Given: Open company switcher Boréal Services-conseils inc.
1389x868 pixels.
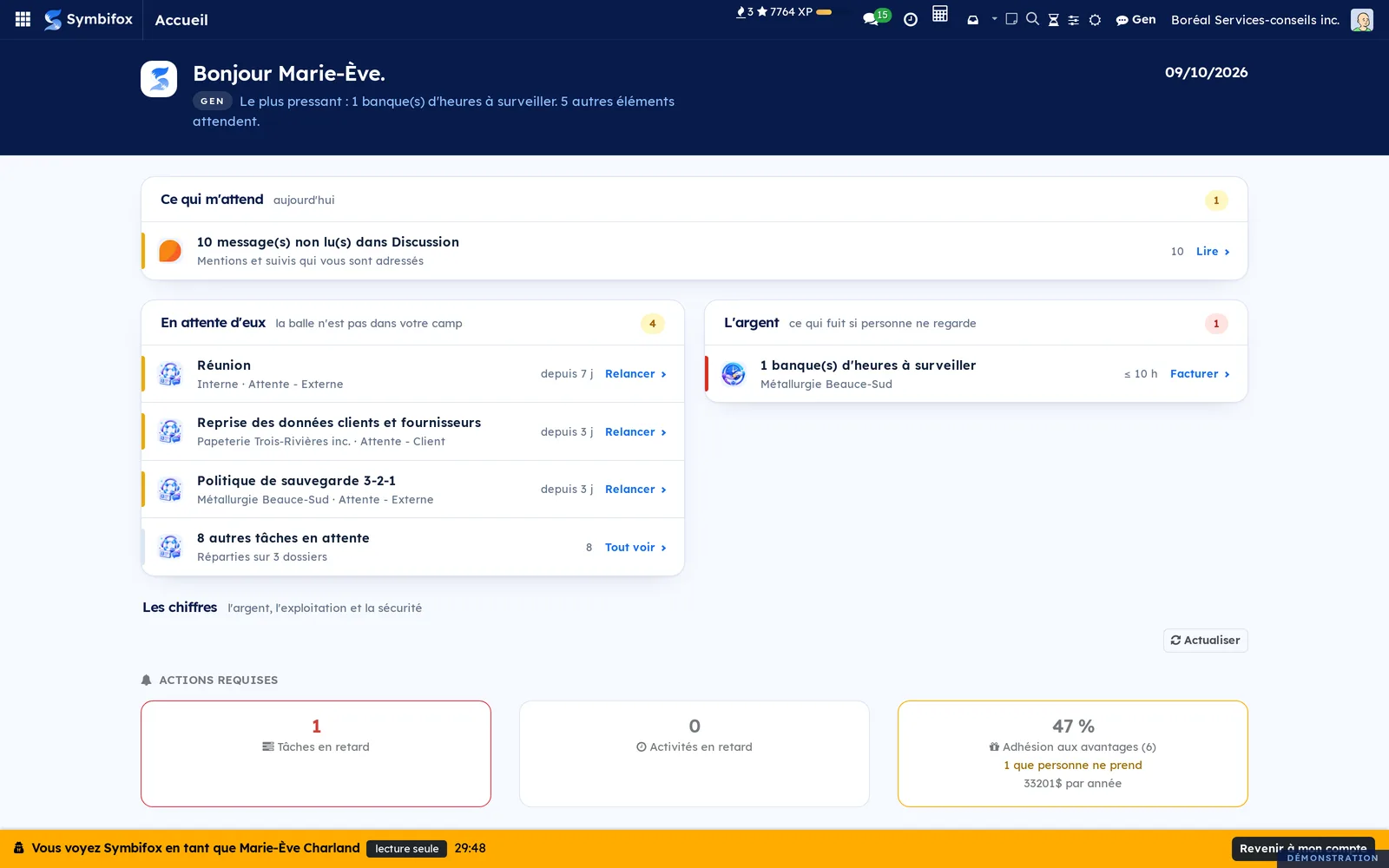Looking at the screenshot, I should click(x=1255, y=20).
